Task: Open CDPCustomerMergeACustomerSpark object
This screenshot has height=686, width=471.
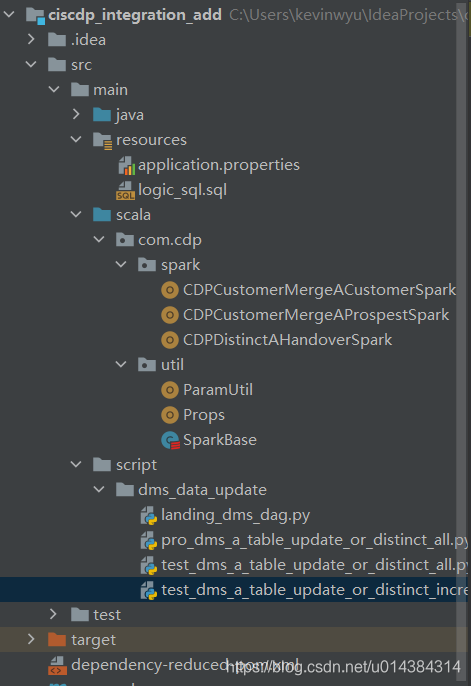Action: click(x=319, y=290)
